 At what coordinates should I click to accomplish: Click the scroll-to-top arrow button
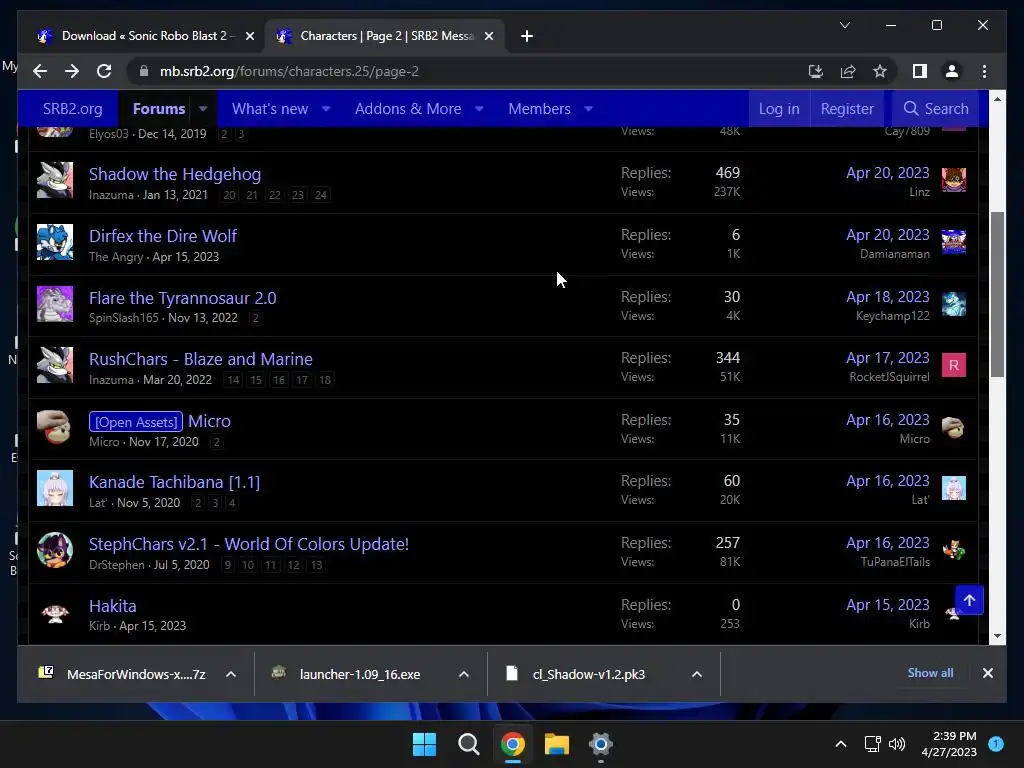pos(969,600)
